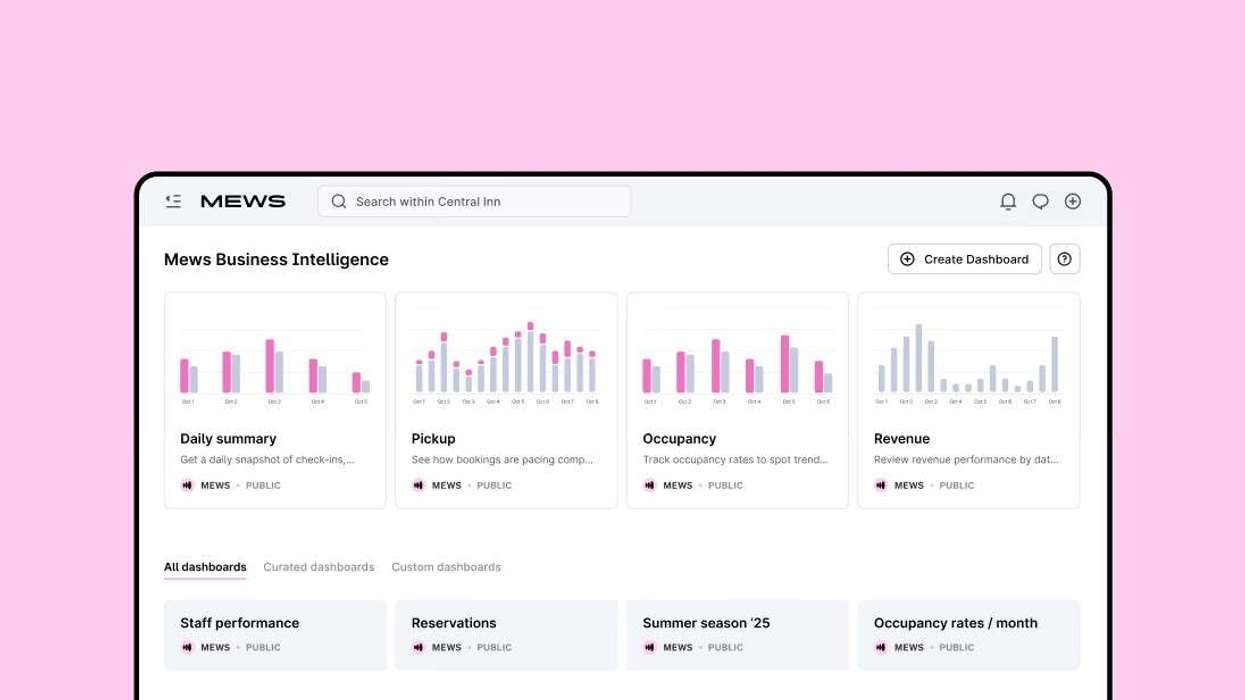Viewport: 1245px width, 700px height.
Task: Click the circled plus icon in the header
Action: [1072, 201]
